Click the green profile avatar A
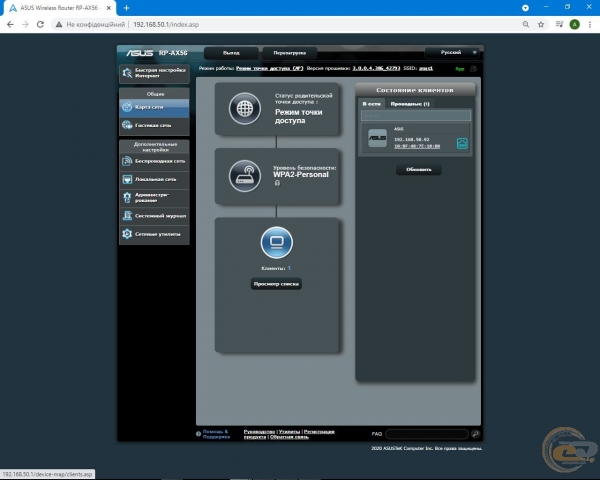 coord(574,24)
